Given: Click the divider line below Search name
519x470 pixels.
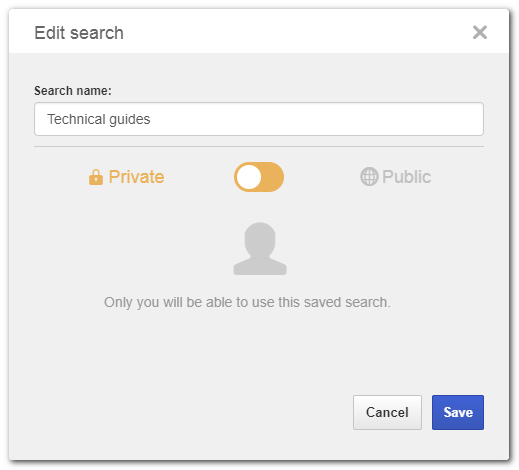Looking at the screenshot, I should click(259, 146).
